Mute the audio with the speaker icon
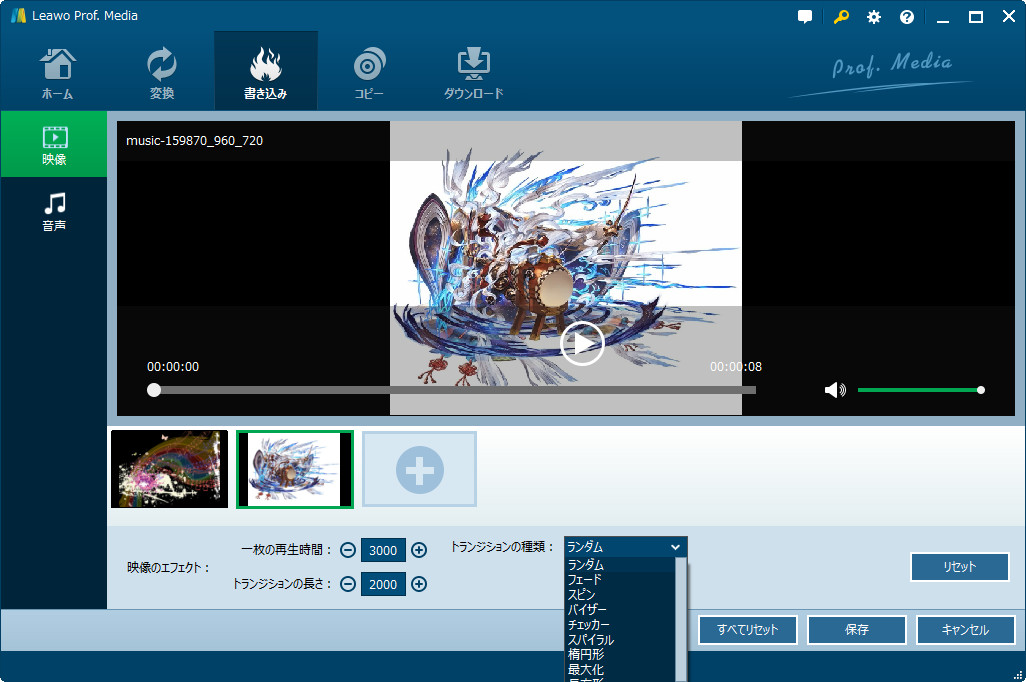 click(x=835, y=390)
